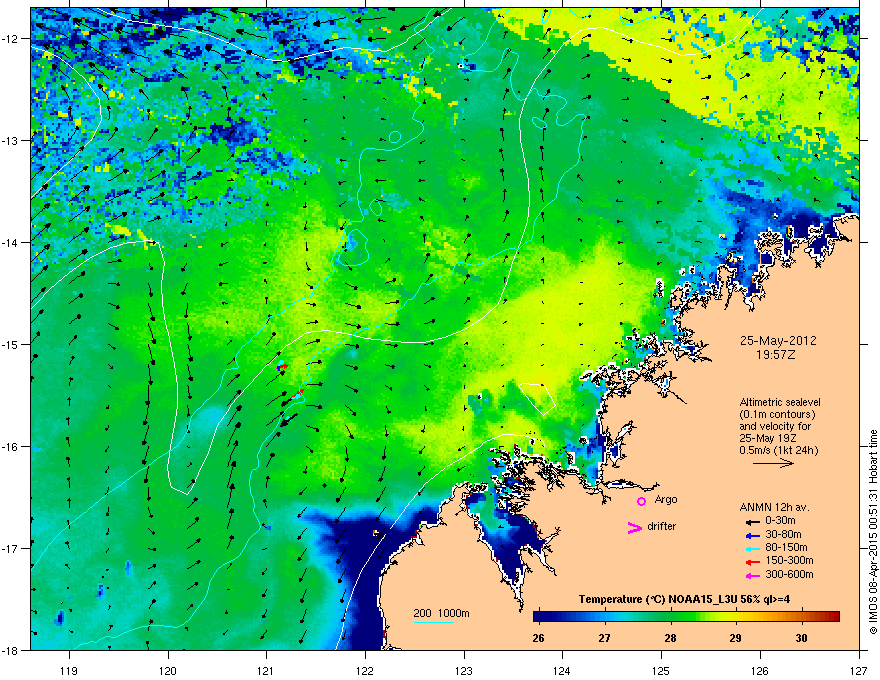The height and width of the screenshot is (680, 880).
Task: Click the latitude axis label '-16'
Action: [x=11, y=447]
